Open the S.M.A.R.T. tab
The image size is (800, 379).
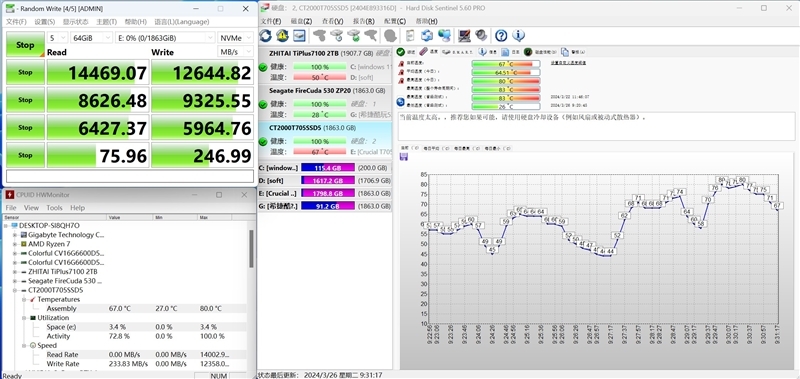(x=458, y=52)
